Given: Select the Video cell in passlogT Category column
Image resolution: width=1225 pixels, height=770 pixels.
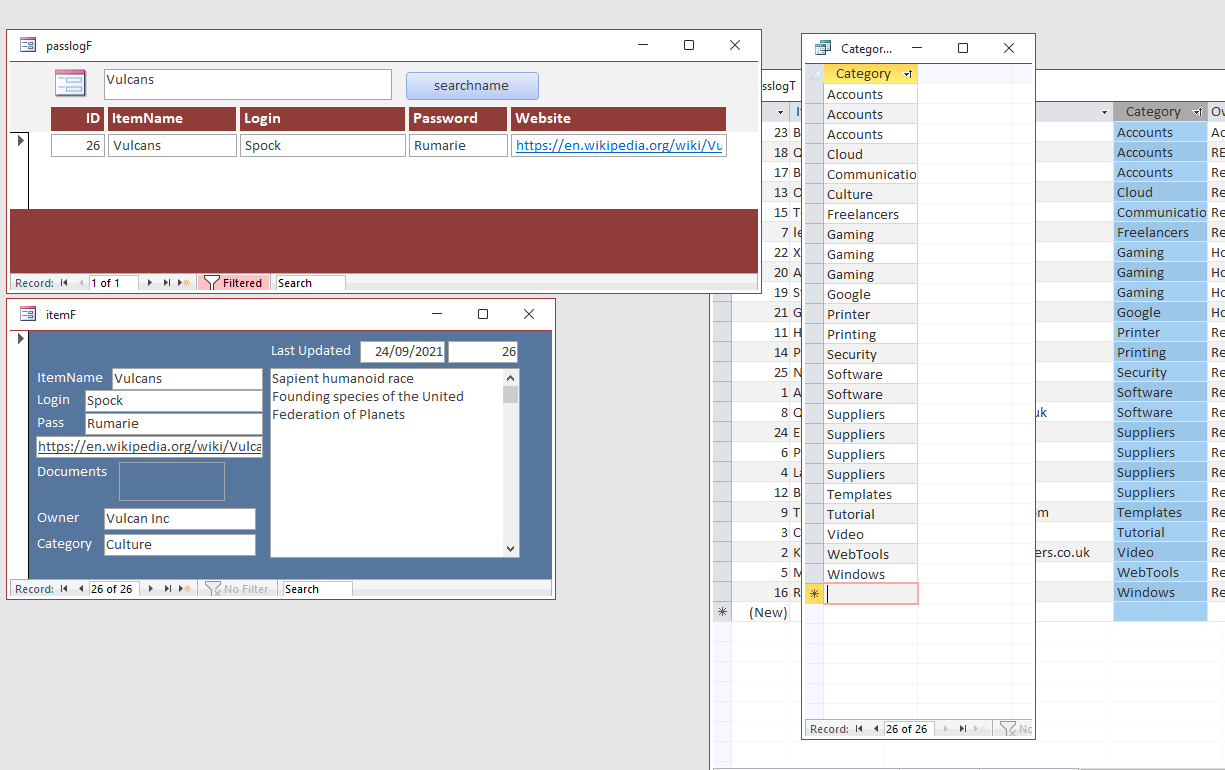Looking at the screenshot, I should click(x=1160, y=552).
